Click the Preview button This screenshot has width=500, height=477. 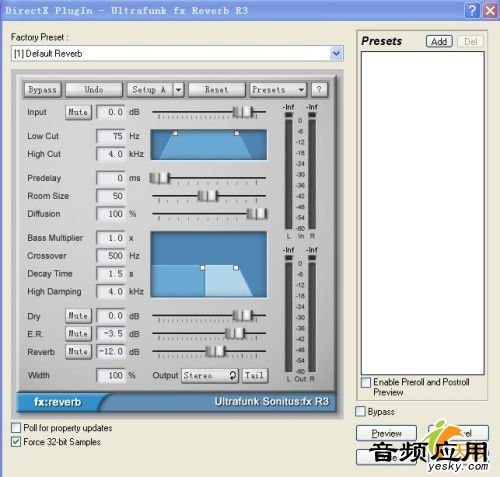pyautogui.click(x=386, y=433)
